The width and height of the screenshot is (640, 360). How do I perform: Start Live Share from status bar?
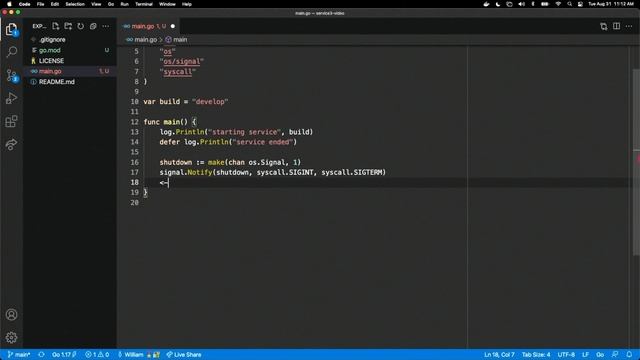coord(184,355)
